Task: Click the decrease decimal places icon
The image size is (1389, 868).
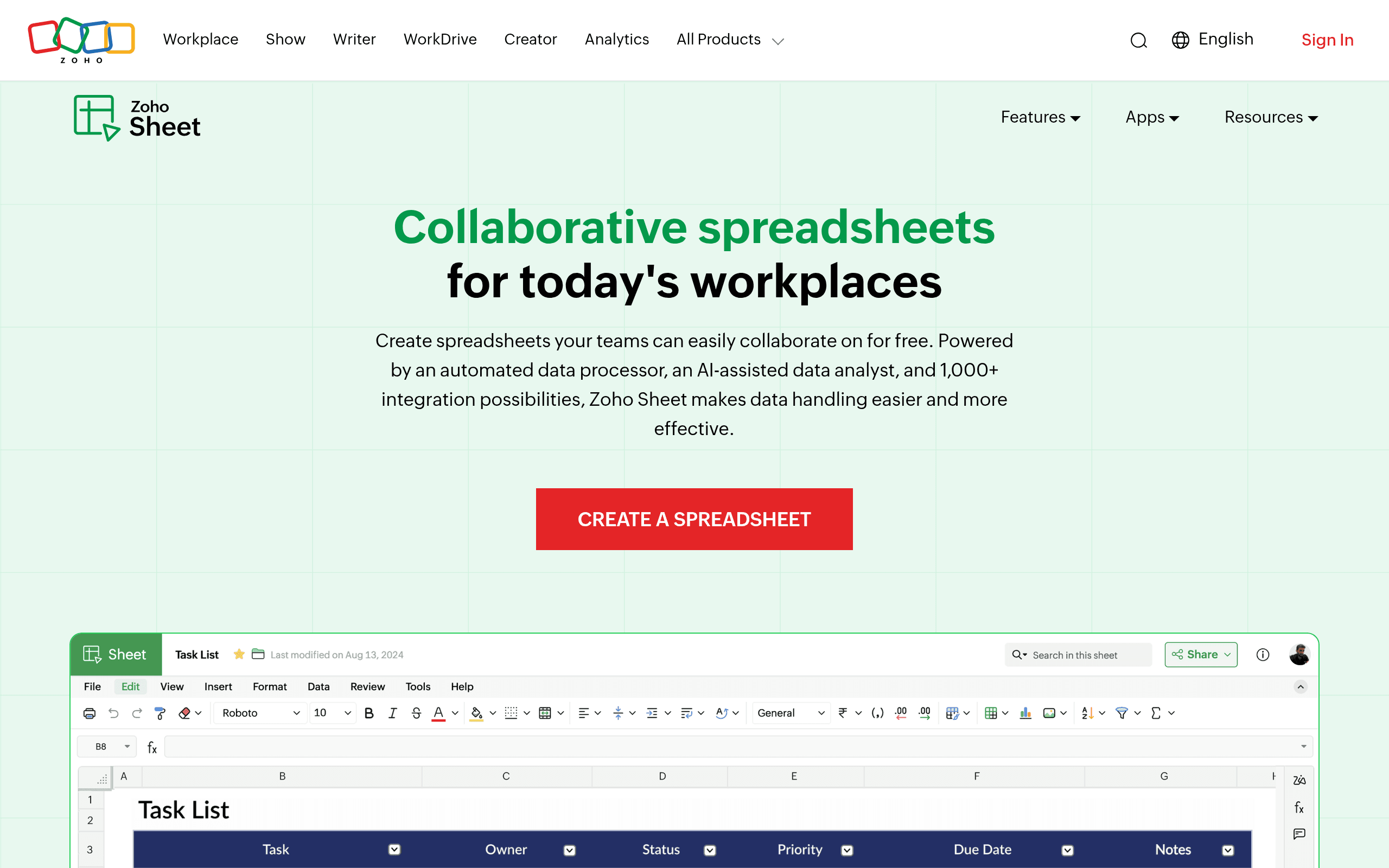Action: tap(901, 713)
